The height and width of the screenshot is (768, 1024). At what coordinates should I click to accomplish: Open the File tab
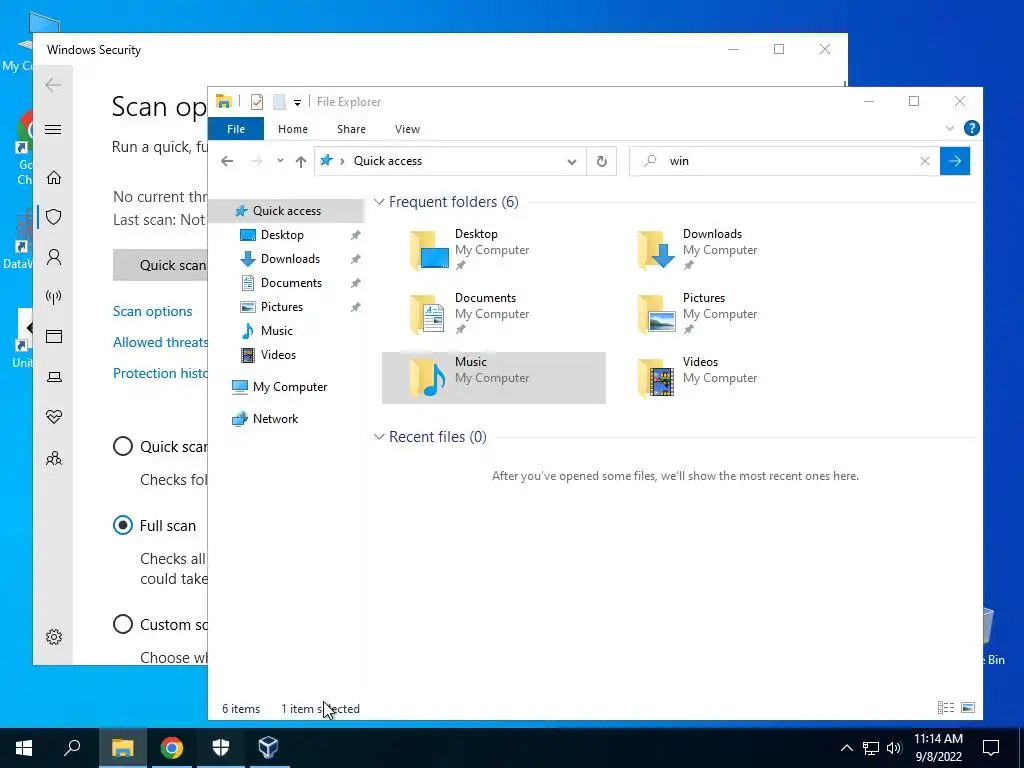tap(236, 129)
